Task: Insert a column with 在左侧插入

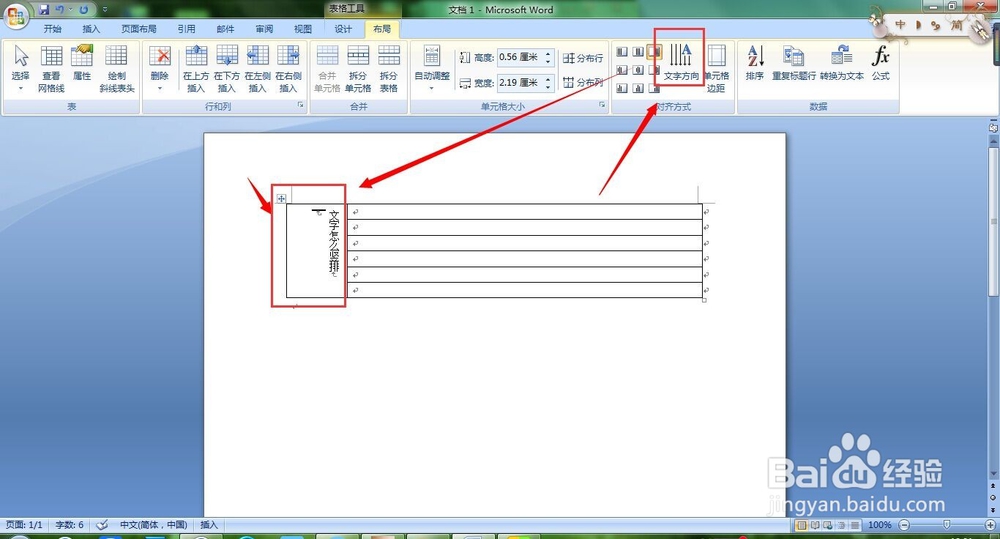Action: tap(257, 68)
